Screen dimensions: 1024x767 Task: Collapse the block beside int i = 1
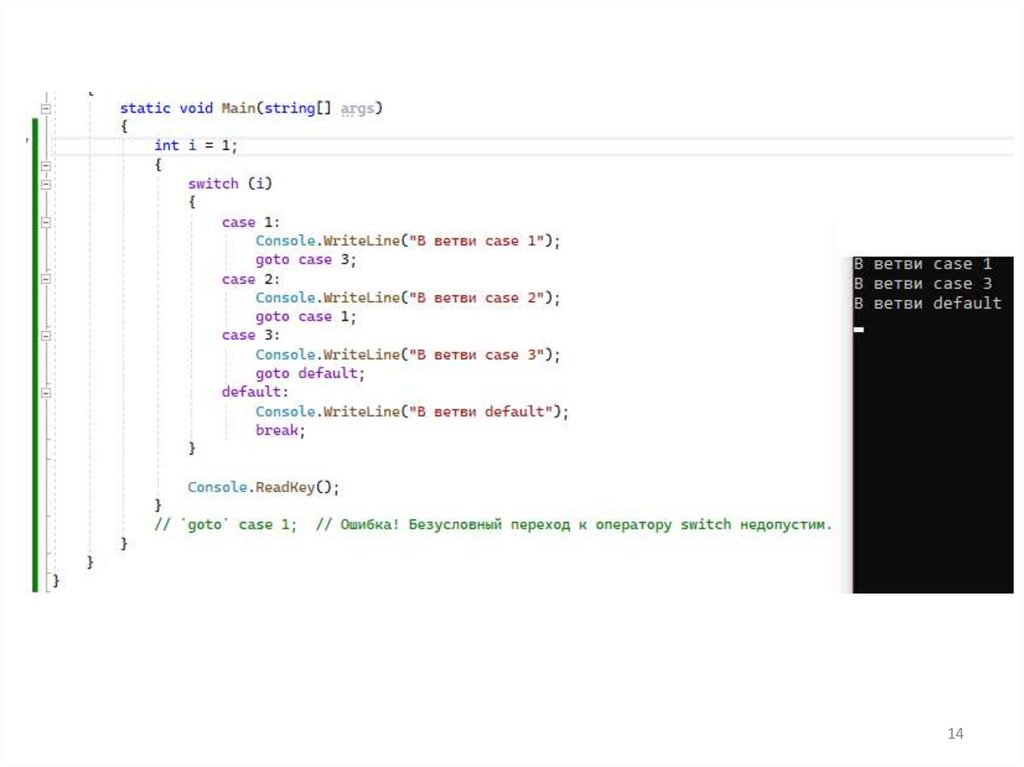(46, 166)
